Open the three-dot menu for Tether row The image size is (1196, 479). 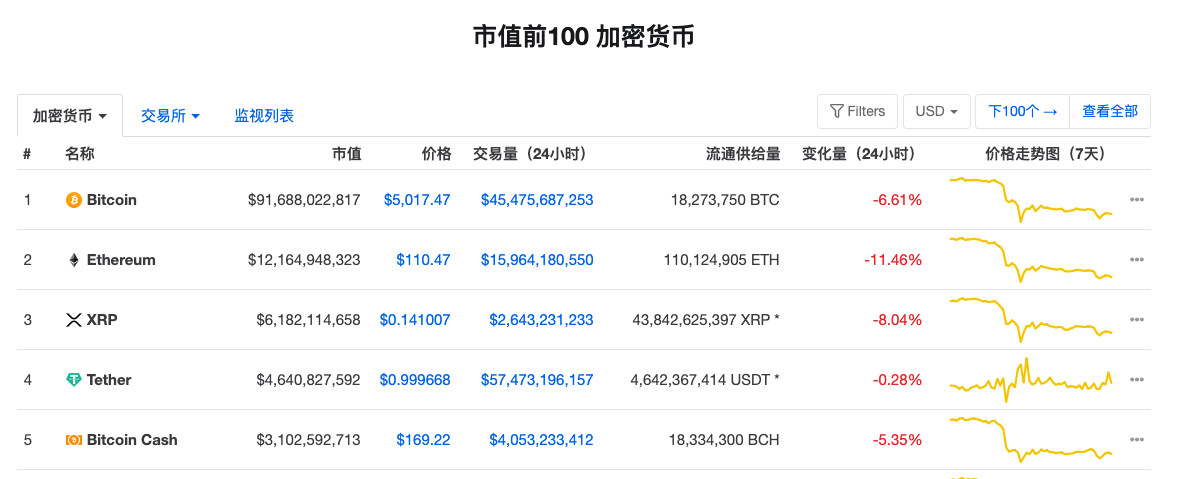(x=1137, y=380)
